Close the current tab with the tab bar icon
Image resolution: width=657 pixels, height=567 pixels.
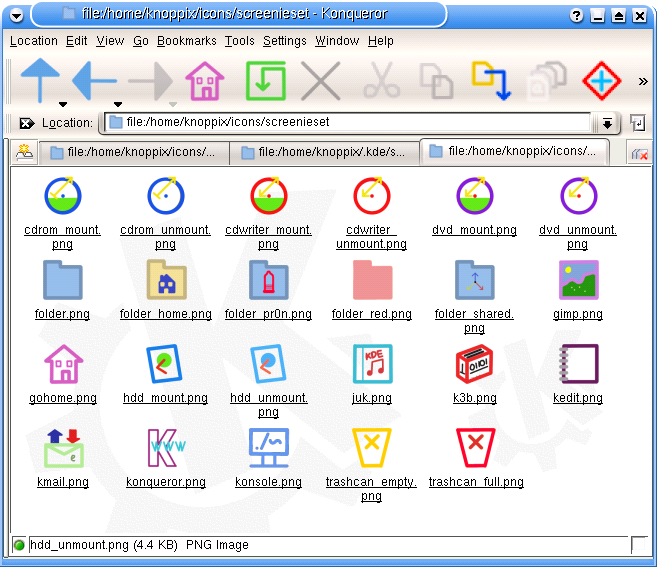[640, 154]
